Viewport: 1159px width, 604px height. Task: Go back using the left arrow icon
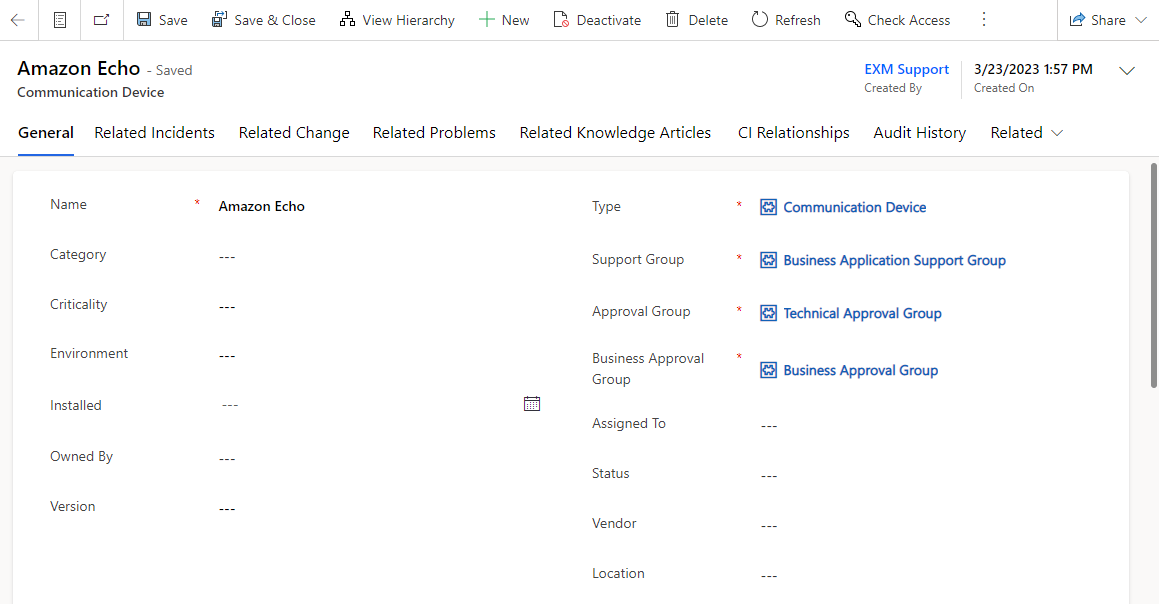click(x=18, y=20)
